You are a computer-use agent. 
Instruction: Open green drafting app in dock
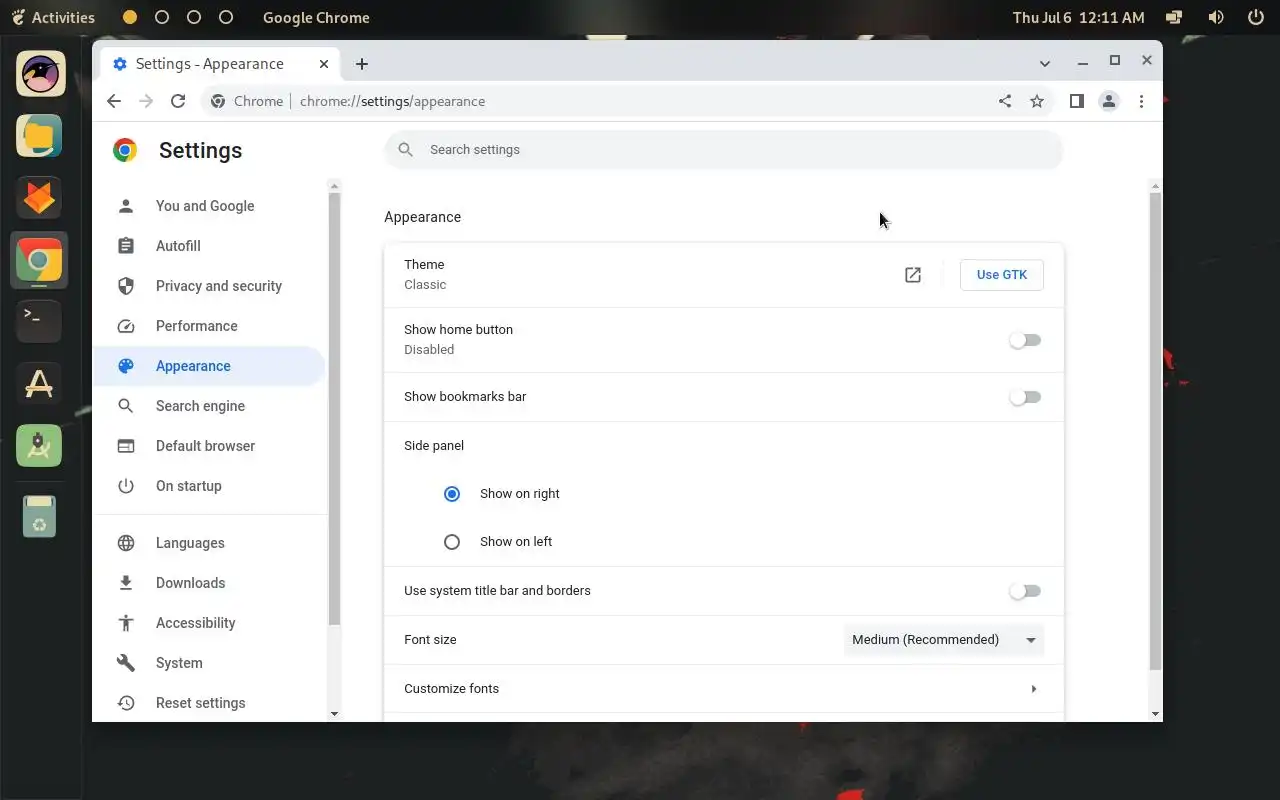[x=40, y=446]
